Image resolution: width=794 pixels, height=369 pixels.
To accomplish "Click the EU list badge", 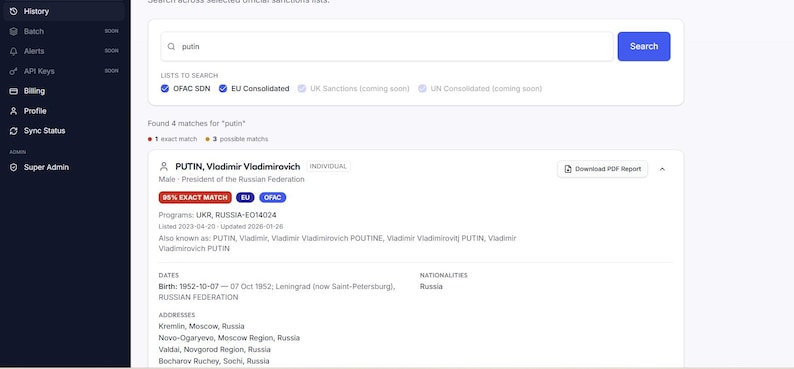I will [245, 197].
